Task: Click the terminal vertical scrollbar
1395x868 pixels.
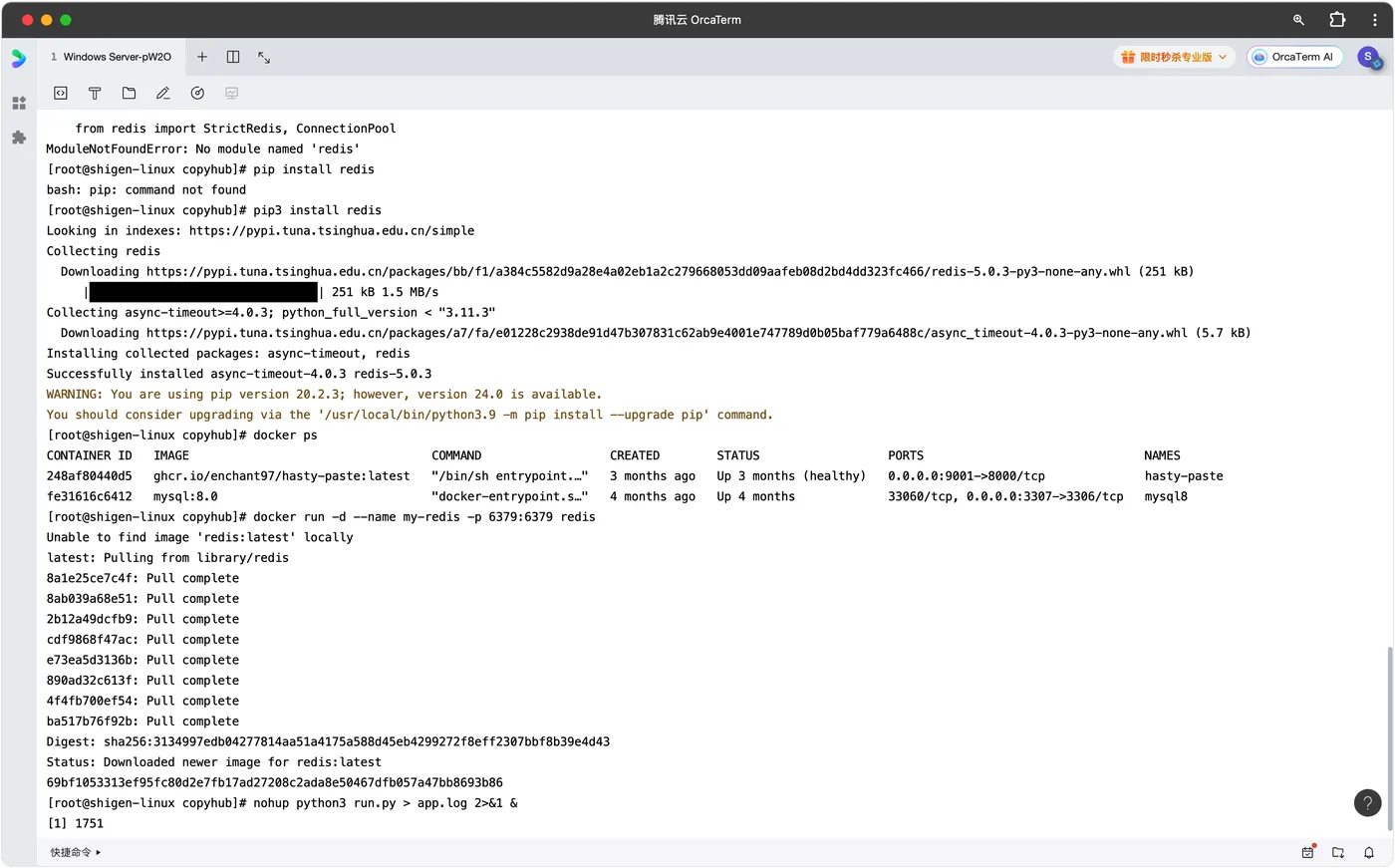Action: (1389, 737)
